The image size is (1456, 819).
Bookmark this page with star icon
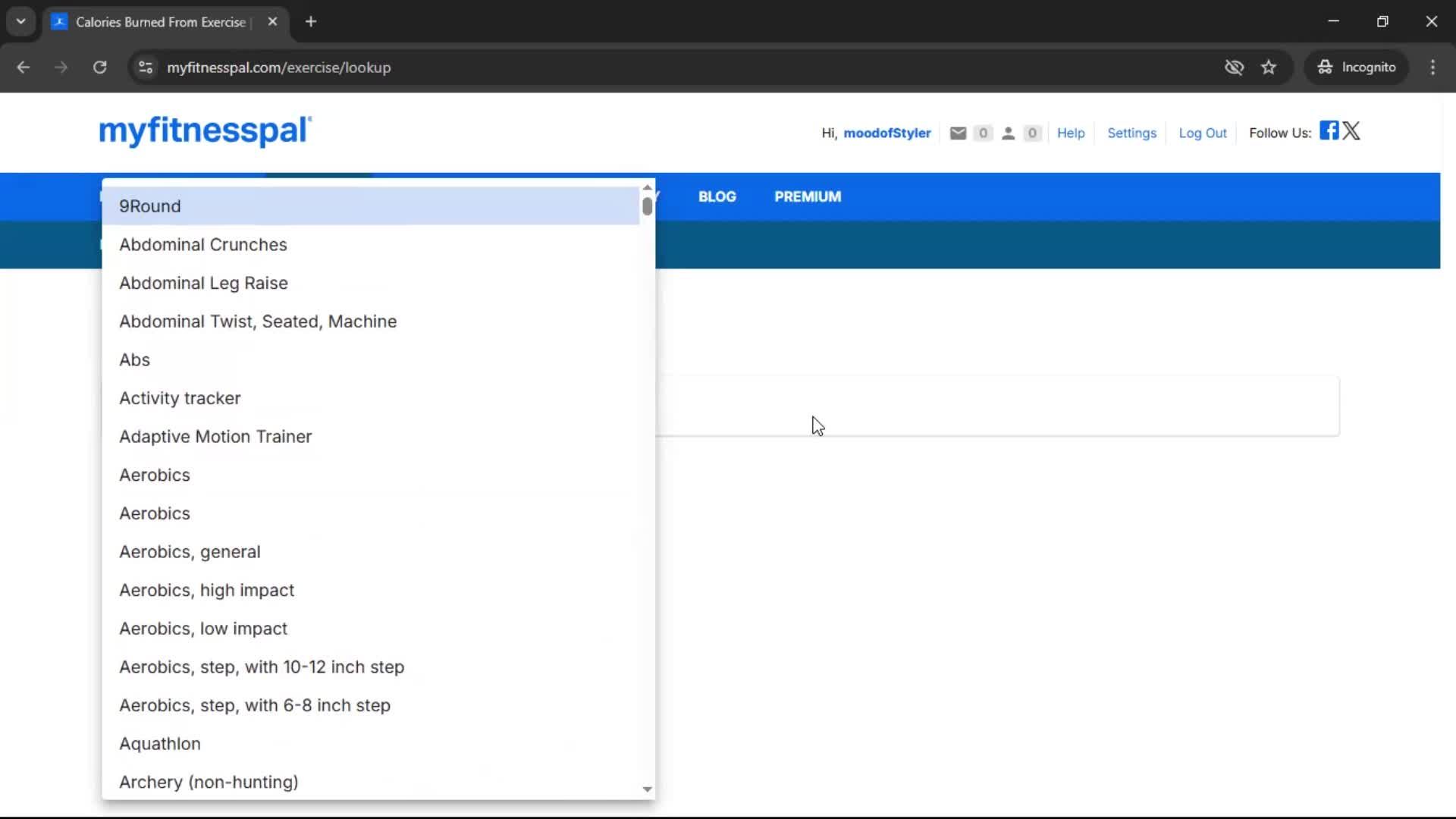[1269, 67]
